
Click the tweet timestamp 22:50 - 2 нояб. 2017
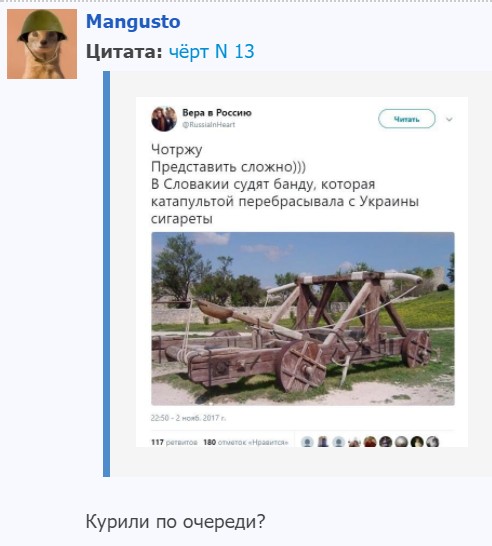tap(188, 418)
